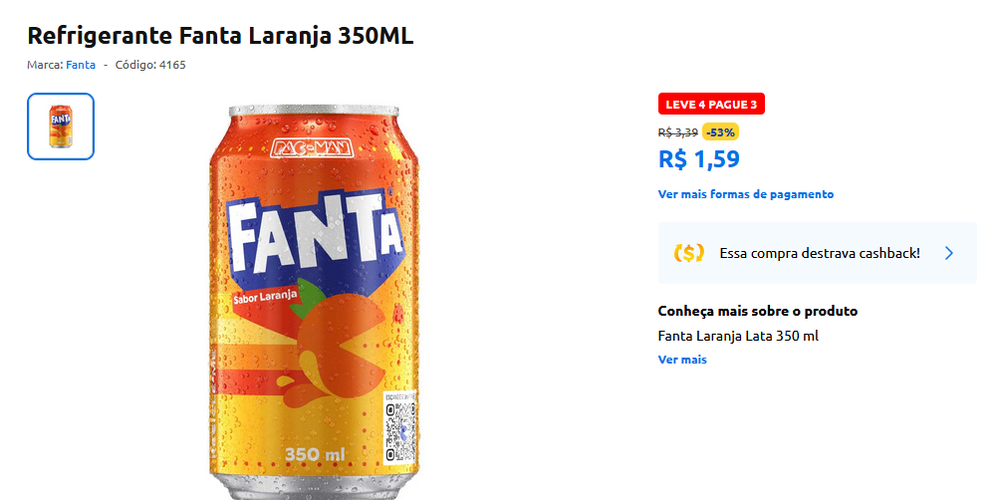
Task: Click the Conheça mais sobre o produto heading
Action: point(757,311)
